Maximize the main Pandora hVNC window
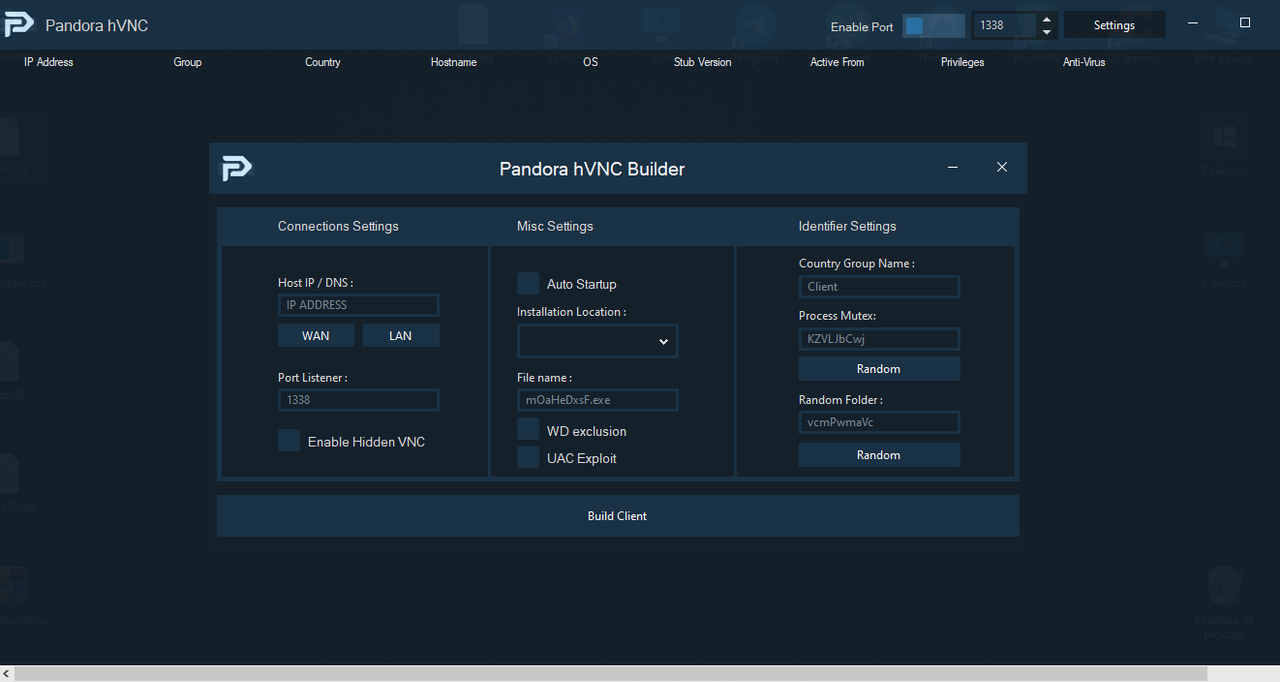1280x682 pixels. [1245, 23]
